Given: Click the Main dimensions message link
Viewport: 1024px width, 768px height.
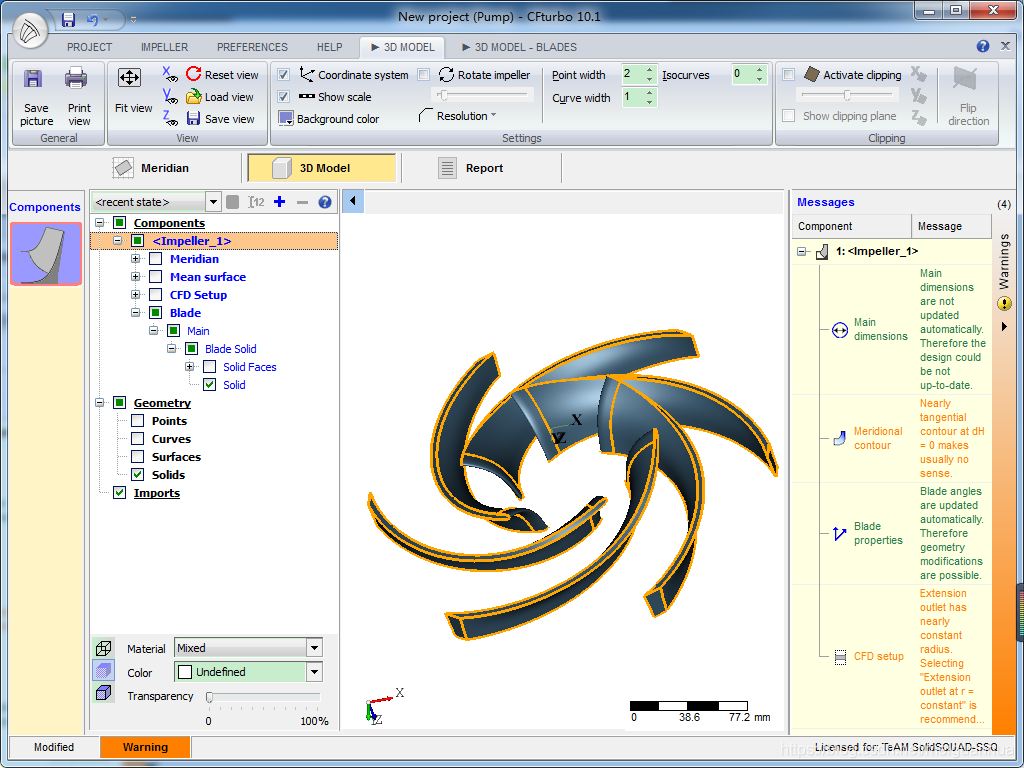Looking at the screenshot, I should 880,329.
